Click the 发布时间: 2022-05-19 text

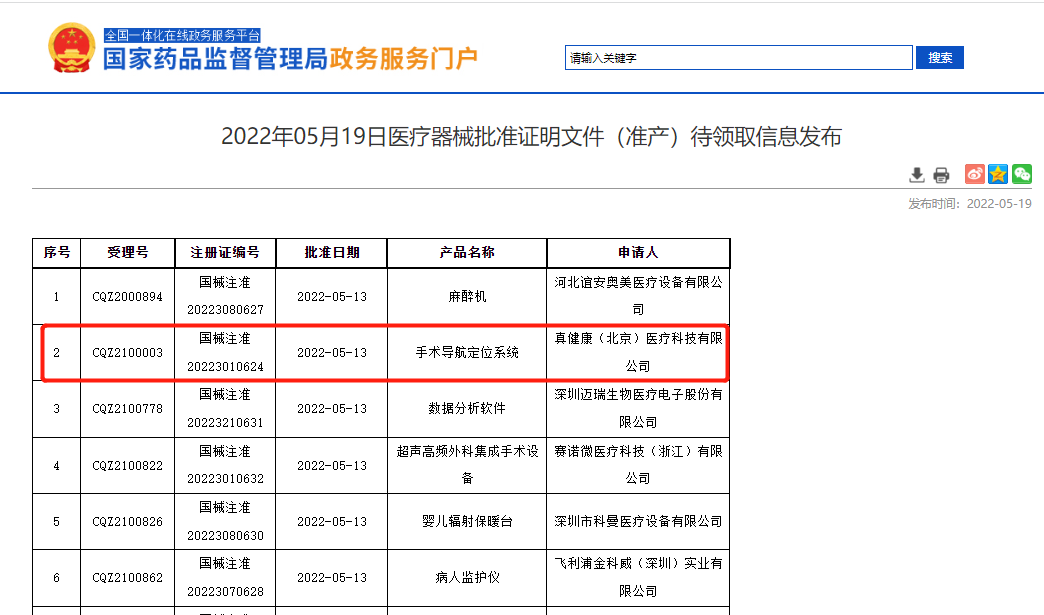(x=970, y=204)
